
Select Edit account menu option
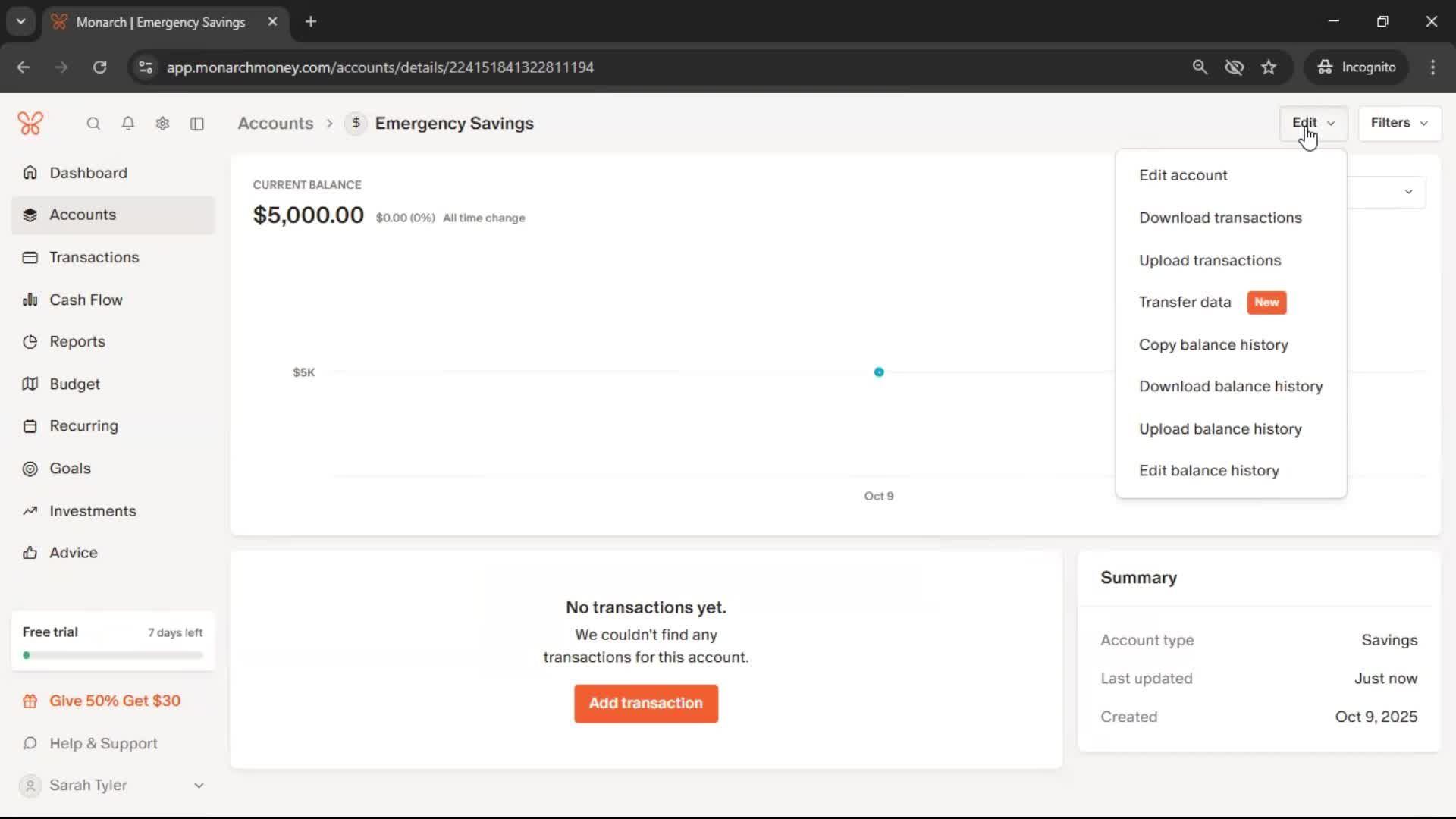pos(1183,175)
